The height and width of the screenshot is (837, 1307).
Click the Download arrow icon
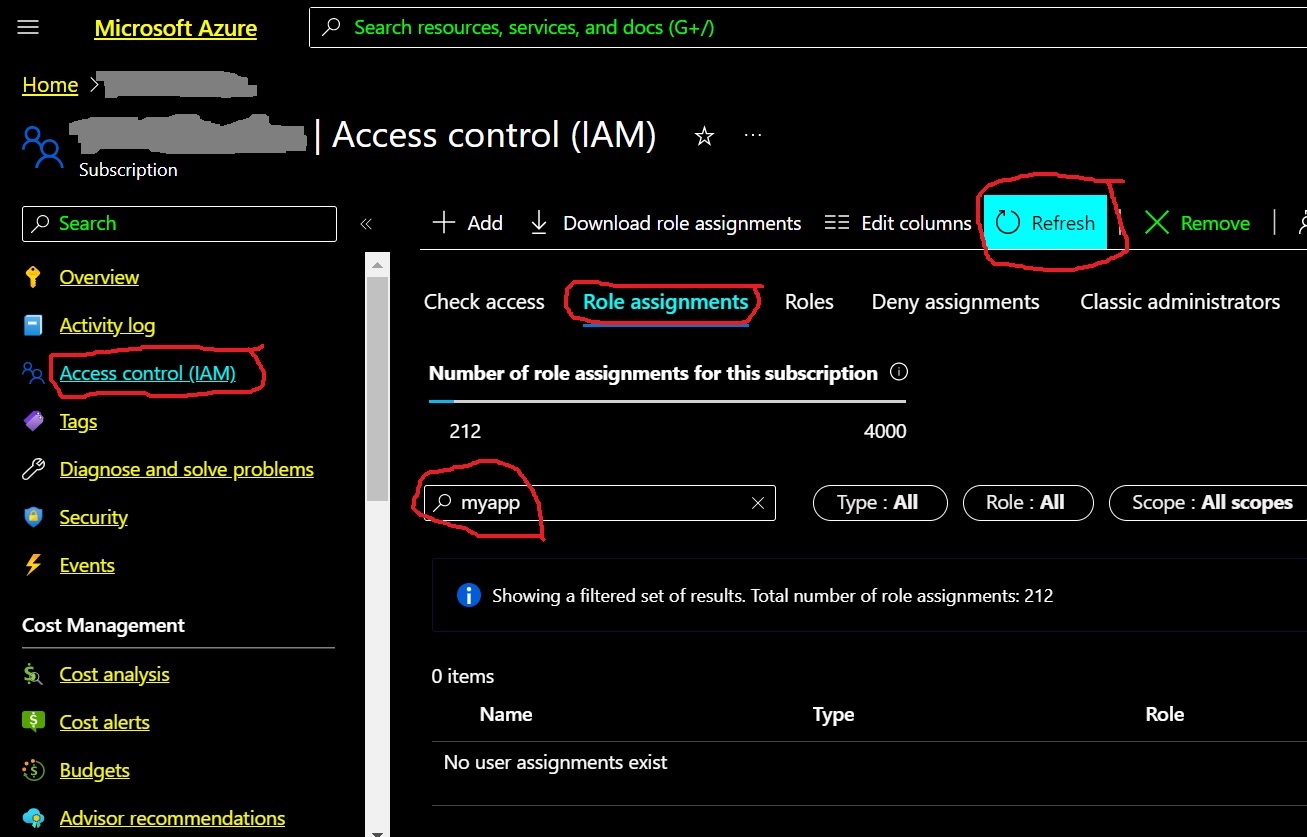click(539, 223)
